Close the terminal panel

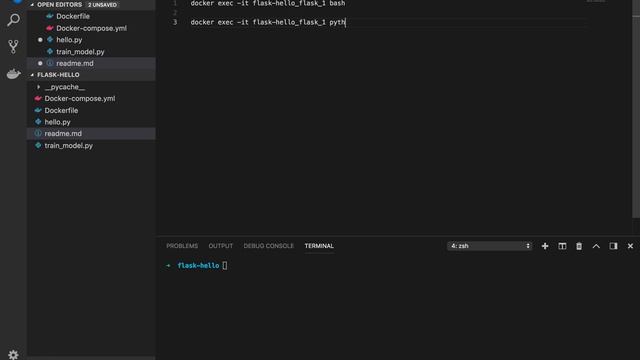(x=630, y=246)
